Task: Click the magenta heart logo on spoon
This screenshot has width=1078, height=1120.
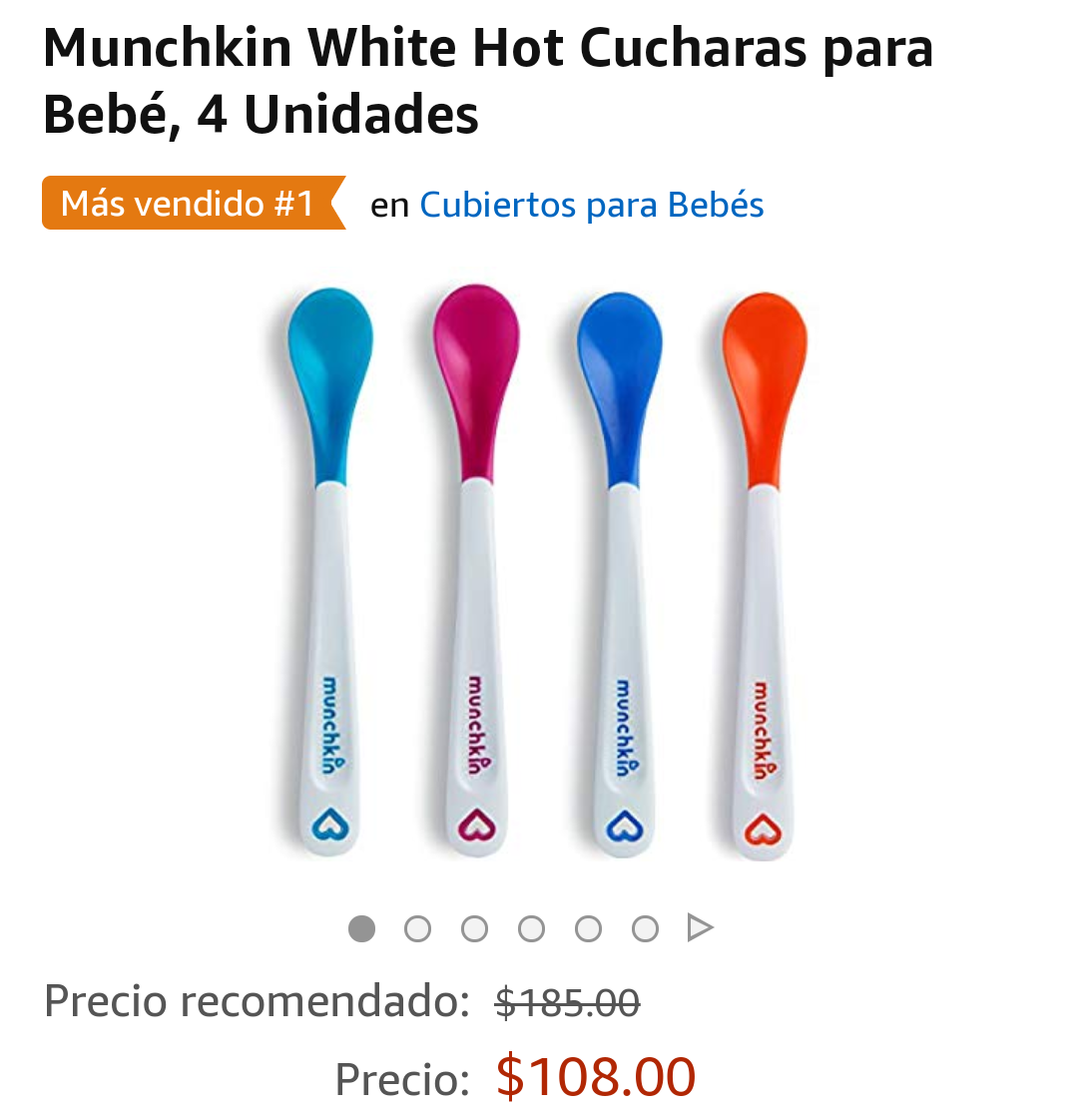Action: (x=476, y=825)
